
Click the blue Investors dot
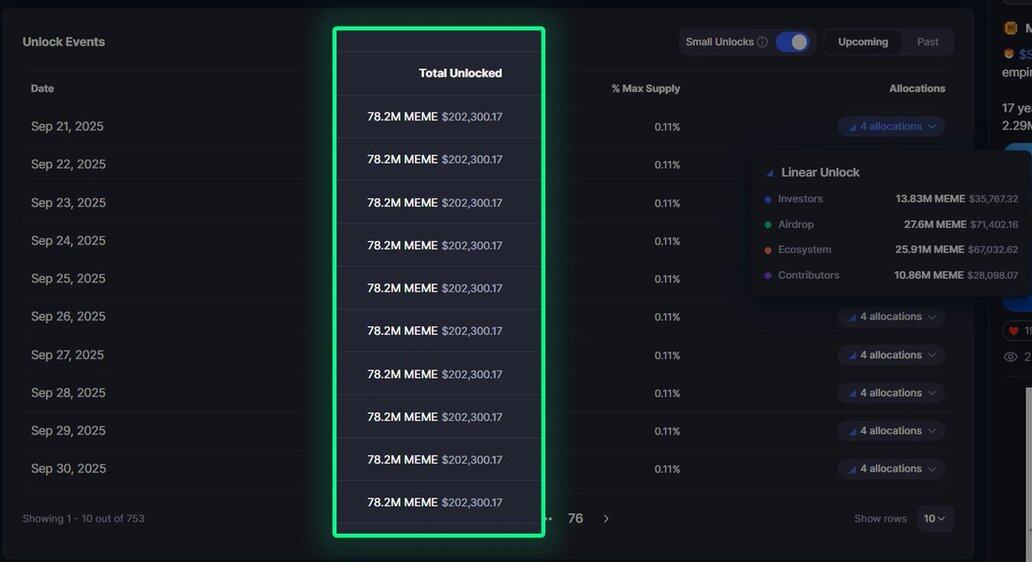click(x=767, y=199)
